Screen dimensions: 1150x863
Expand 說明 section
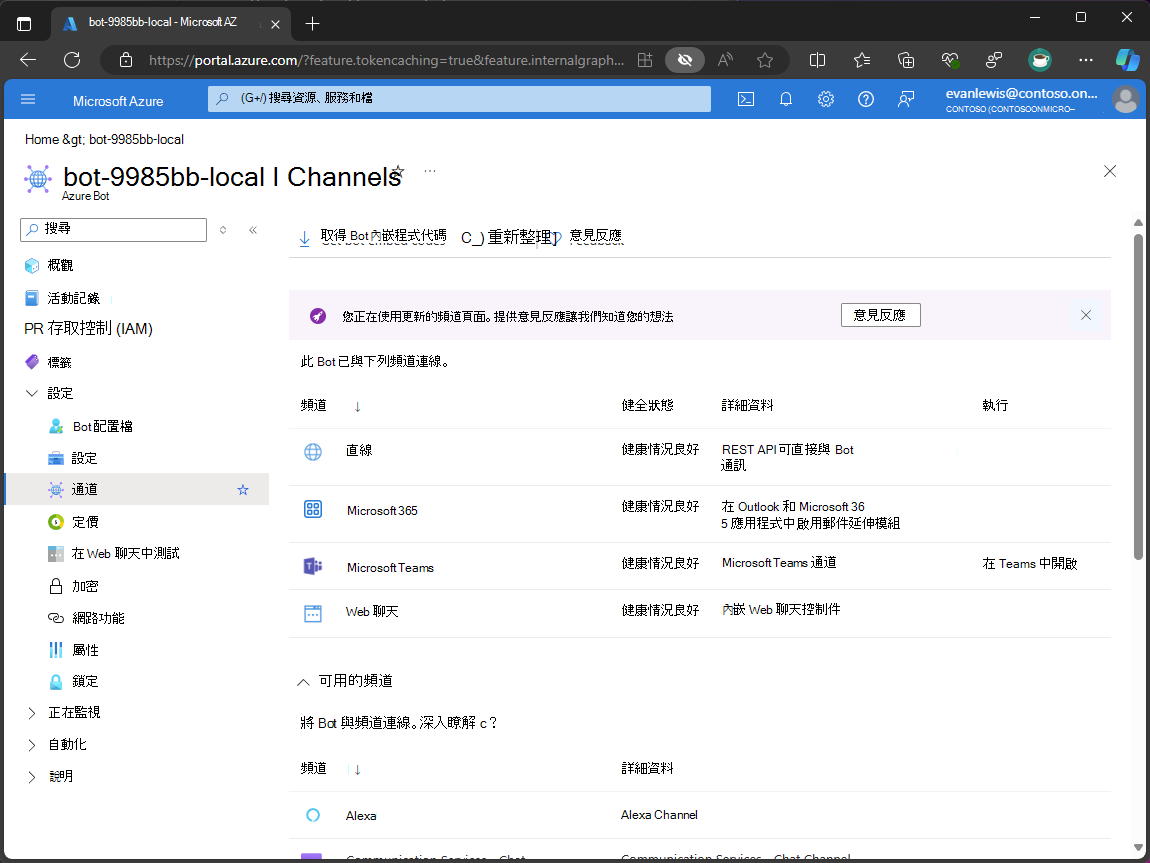[32, 776]
